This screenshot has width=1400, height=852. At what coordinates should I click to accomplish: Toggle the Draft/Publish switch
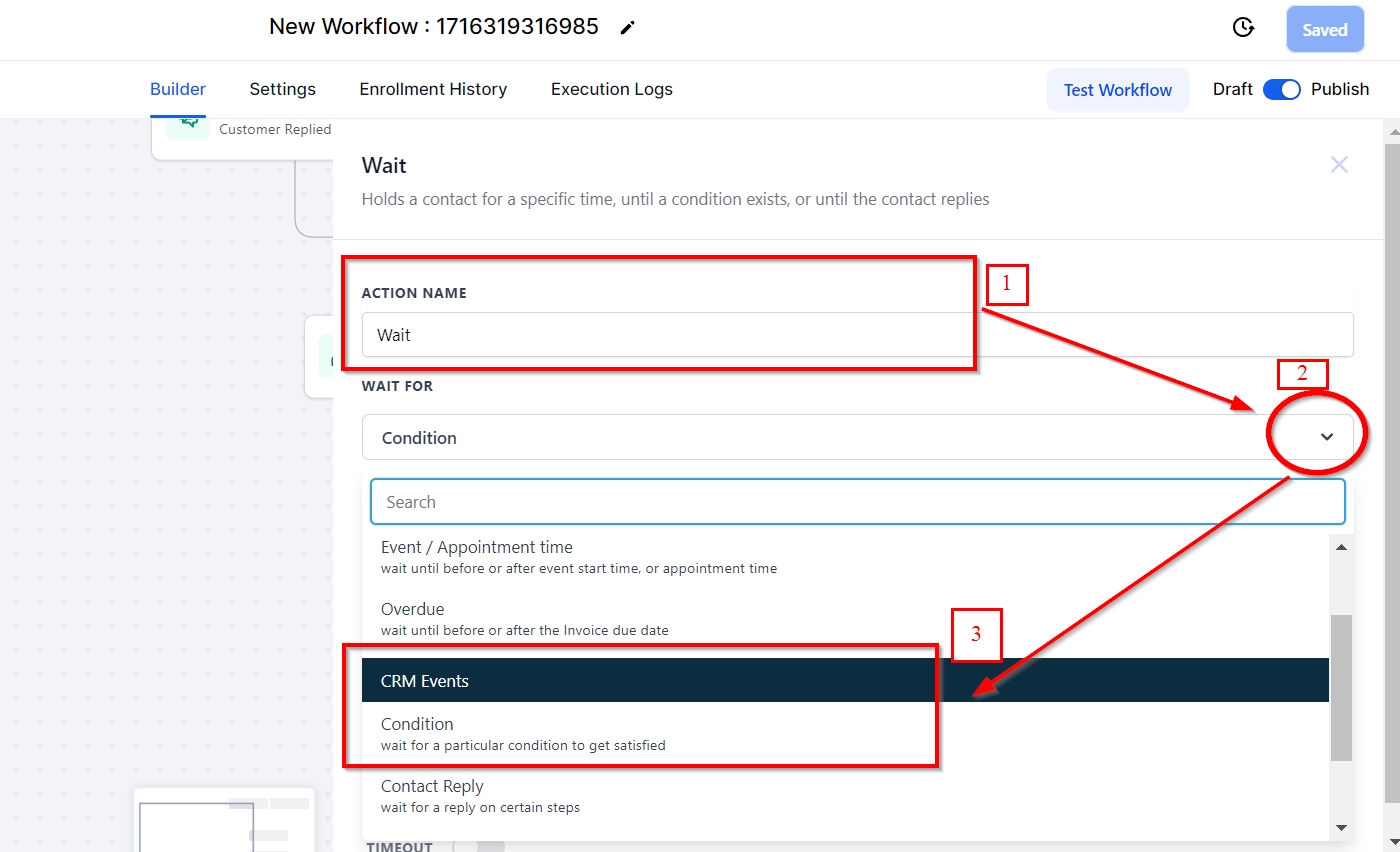click(1281, 89)
